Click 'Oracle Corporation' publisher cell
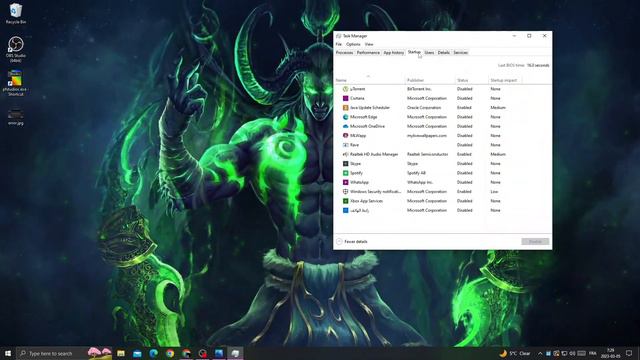 (424, 108)
